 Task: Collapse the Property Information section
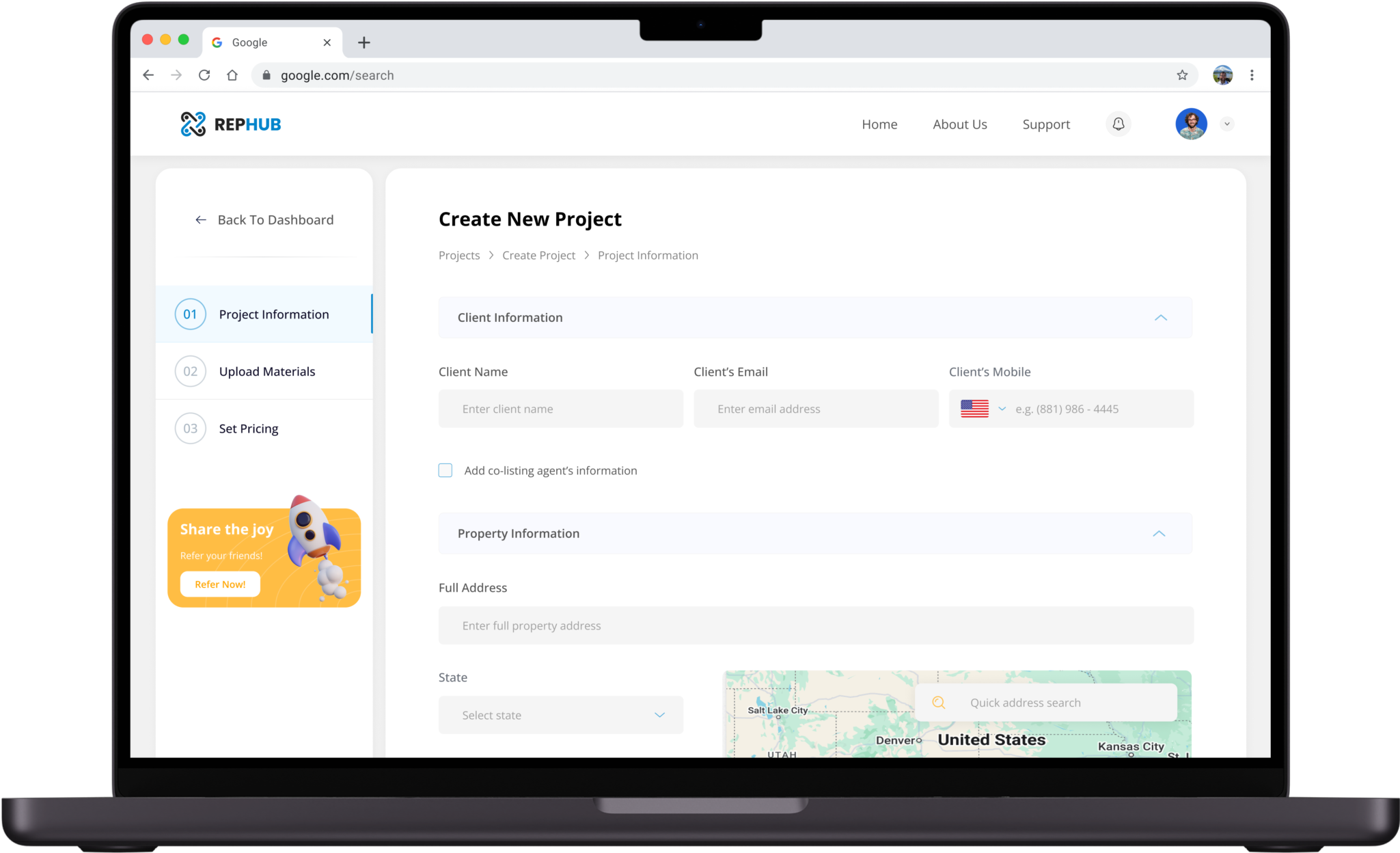(1159, 534)
